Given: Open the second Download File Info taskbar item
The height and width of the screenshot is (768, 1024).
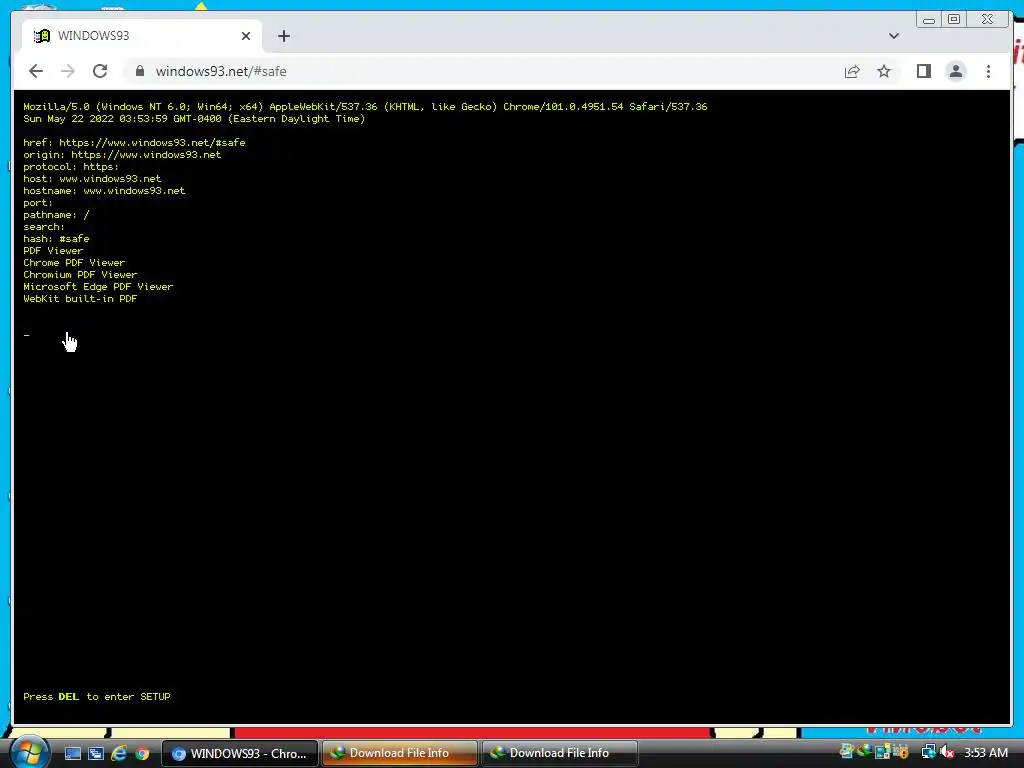Looking at the screenshot, I should pyautogui.click(x=560, y=753).
